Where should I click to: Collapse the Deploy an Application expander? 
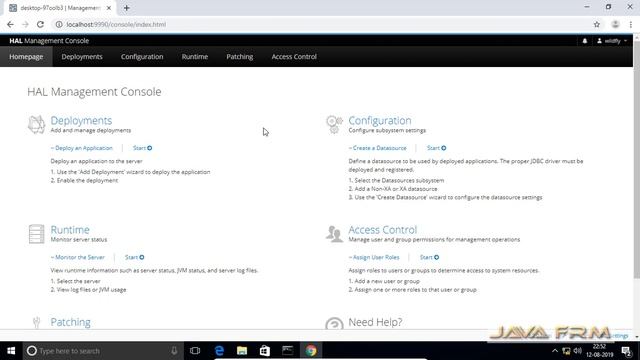(82, 148)
